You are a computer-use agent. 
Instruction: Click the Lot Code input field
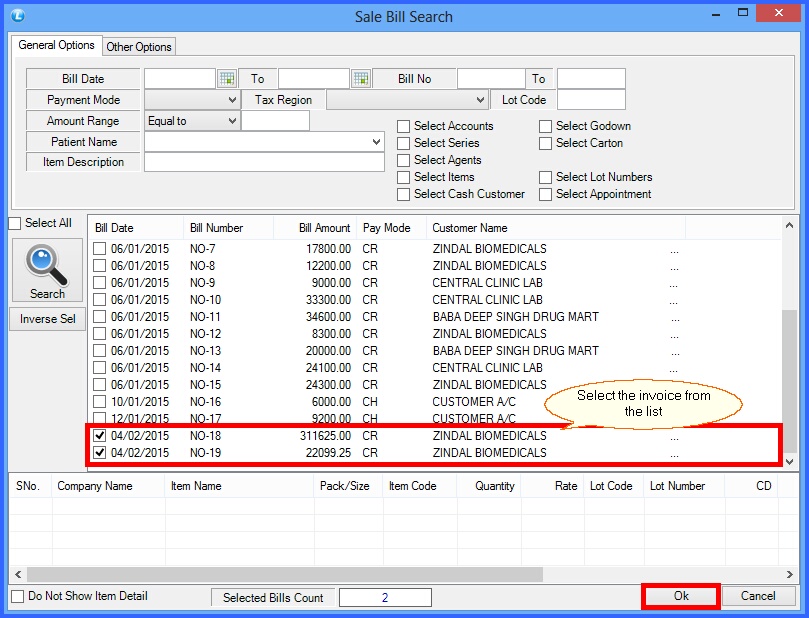[591, 100]
